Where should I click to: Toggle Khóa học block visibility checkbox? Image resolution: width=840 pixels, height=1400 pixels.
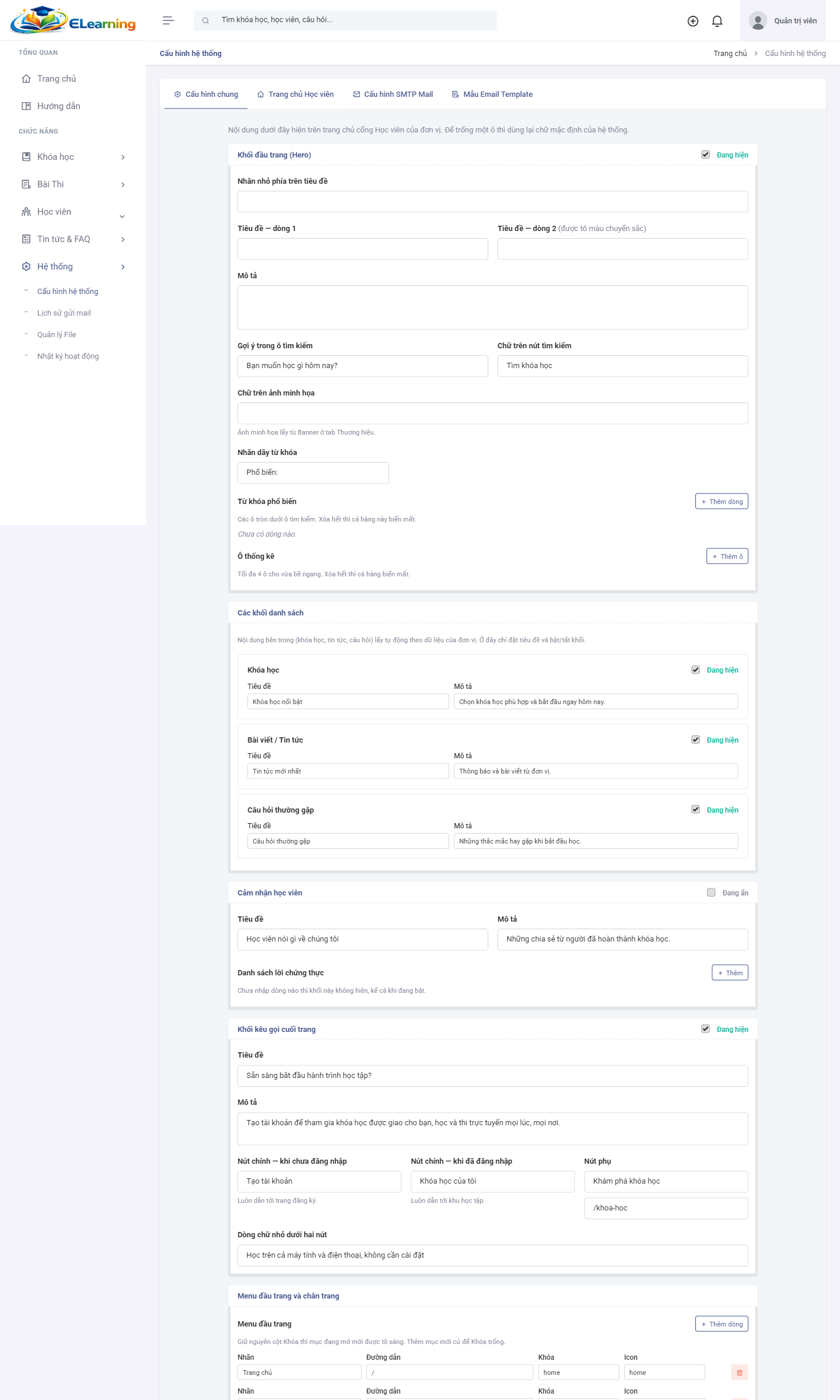click(x=696, y=670)
